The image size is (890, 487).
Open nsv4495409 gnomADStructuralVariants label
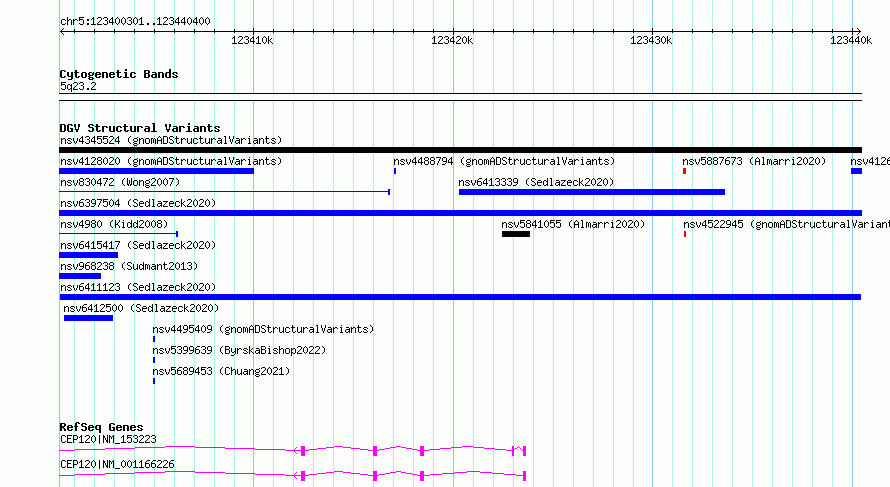pyautogui.click(x=263, y=329)
